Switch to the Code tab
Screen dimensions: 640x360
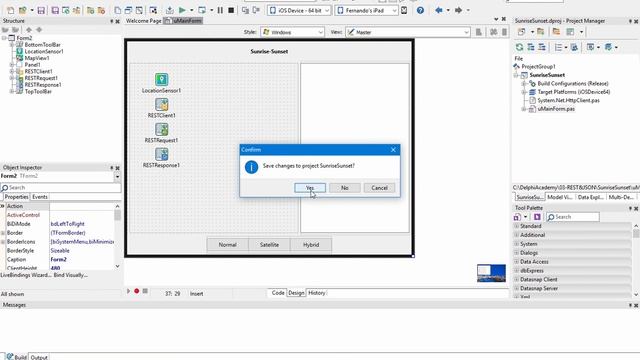278,293
